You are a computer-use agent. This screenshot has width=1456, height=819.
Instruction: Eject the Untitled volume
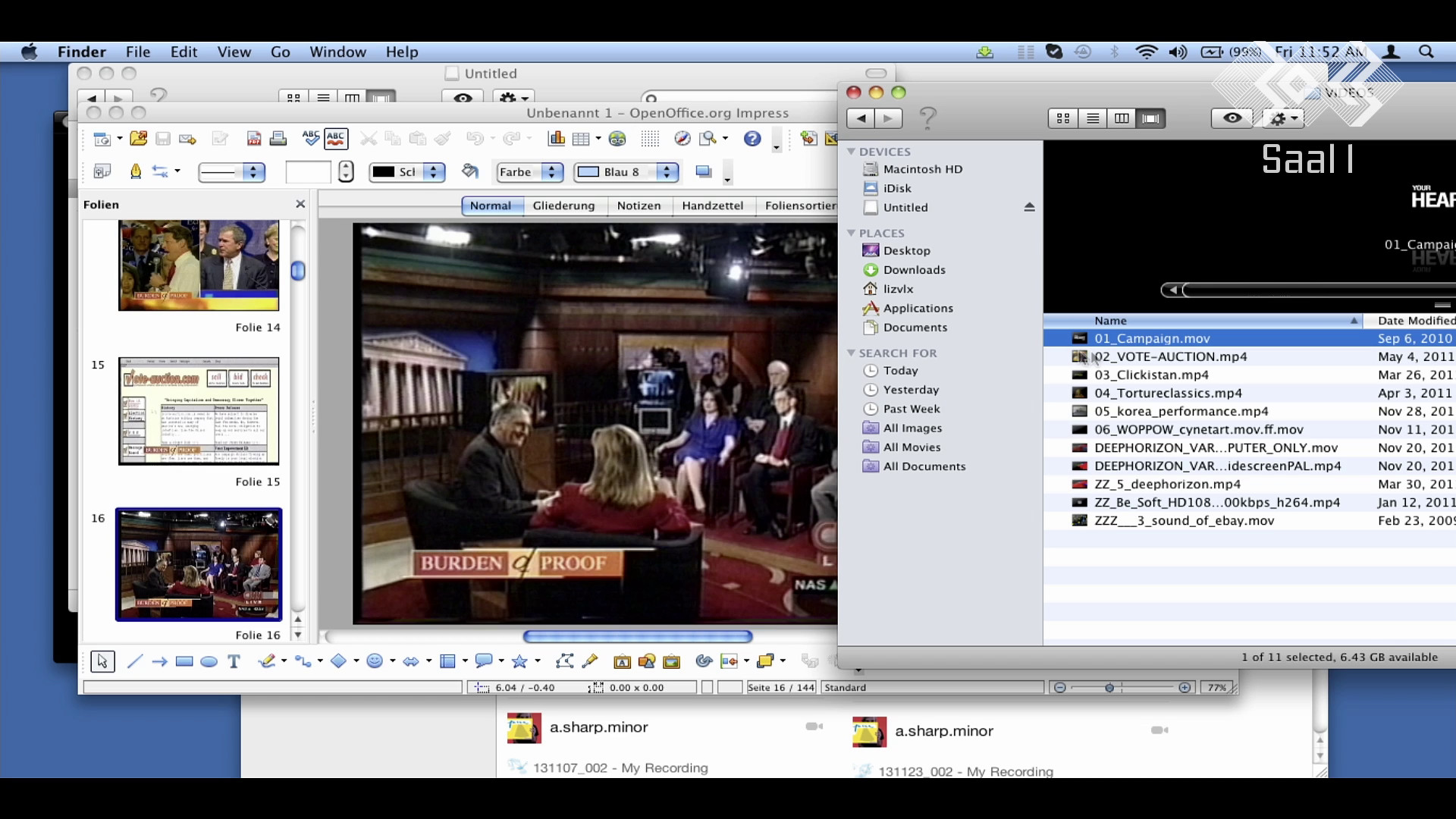click(1029, 207)
